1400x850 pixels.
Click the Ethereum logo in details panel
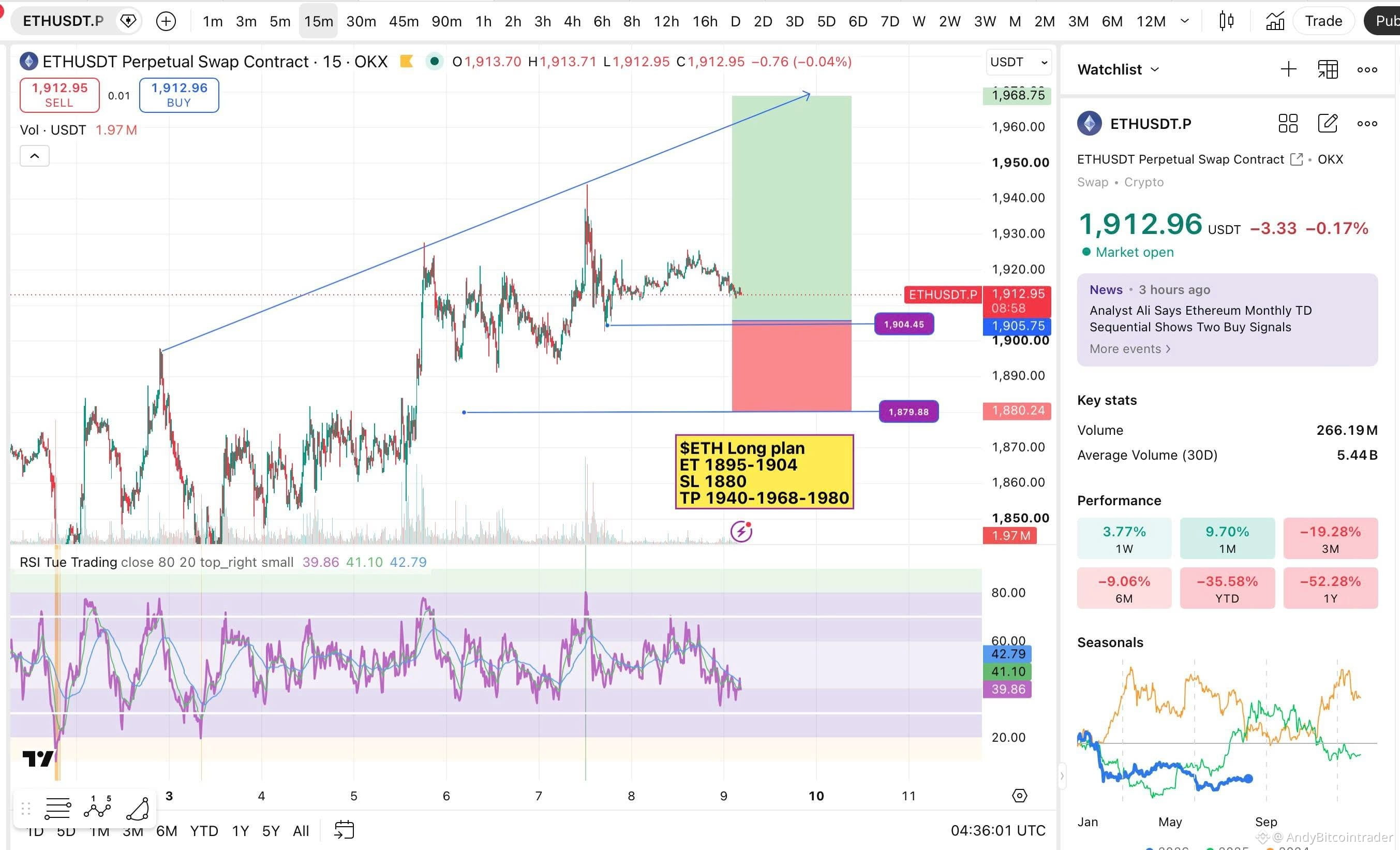[x=1089, y=123]
